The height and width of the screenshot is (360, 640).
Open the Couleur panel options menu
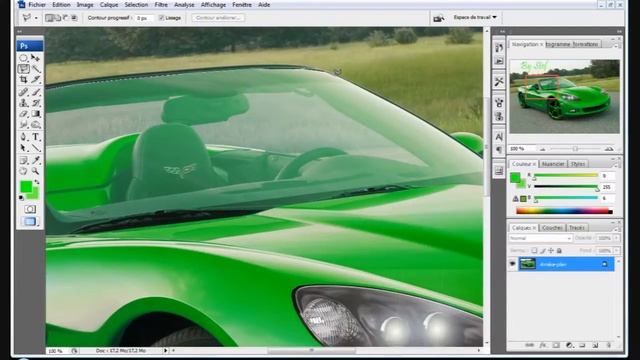[616, 165]
